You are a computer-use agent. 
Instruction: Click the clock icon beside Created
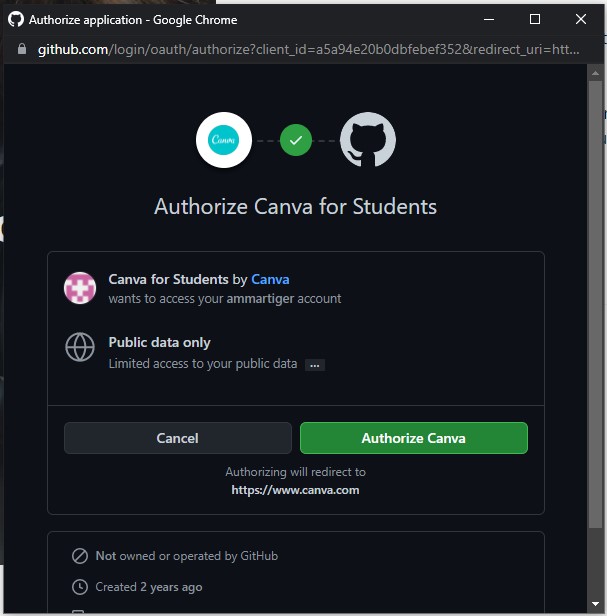coord(80,587)
